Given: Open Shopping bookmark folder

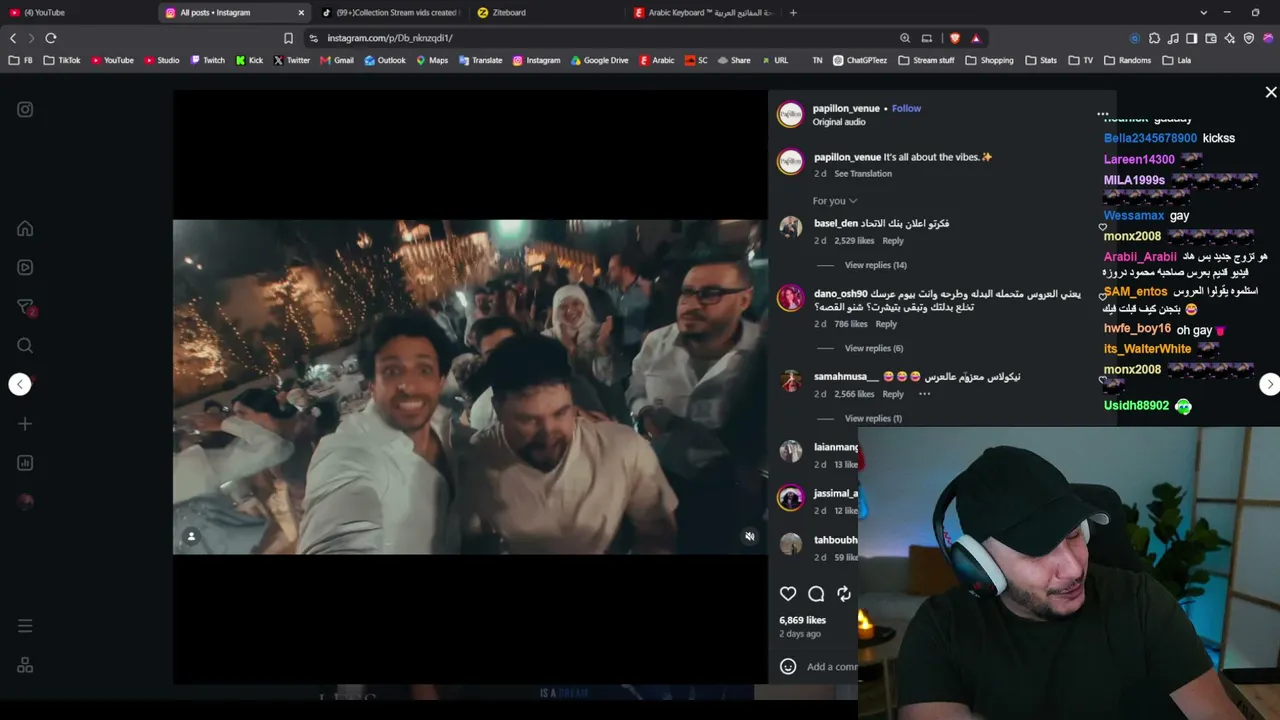Looking at the screenshot, I should point(990,60).
